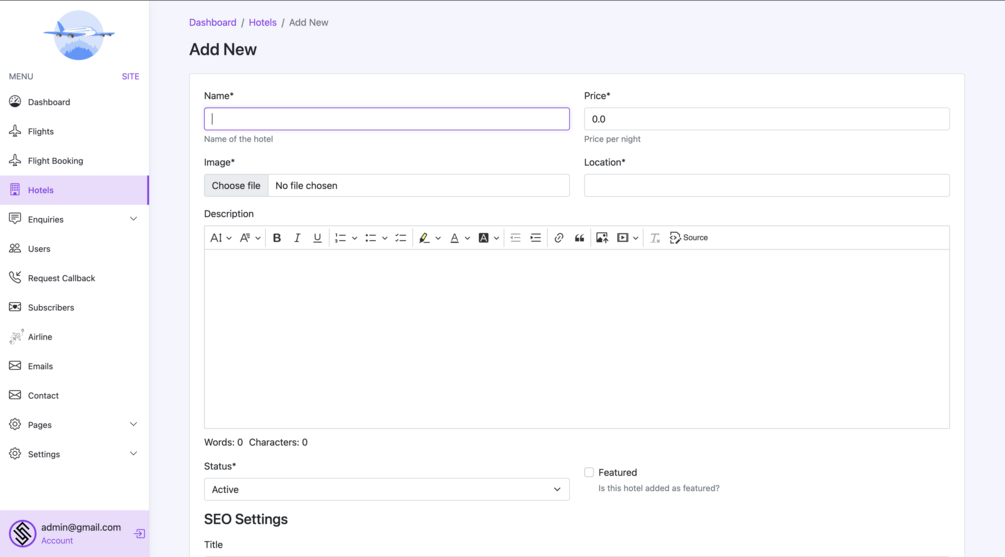
Task: Toggle bold formatting in description editor
Action: [x=277, y=238]
